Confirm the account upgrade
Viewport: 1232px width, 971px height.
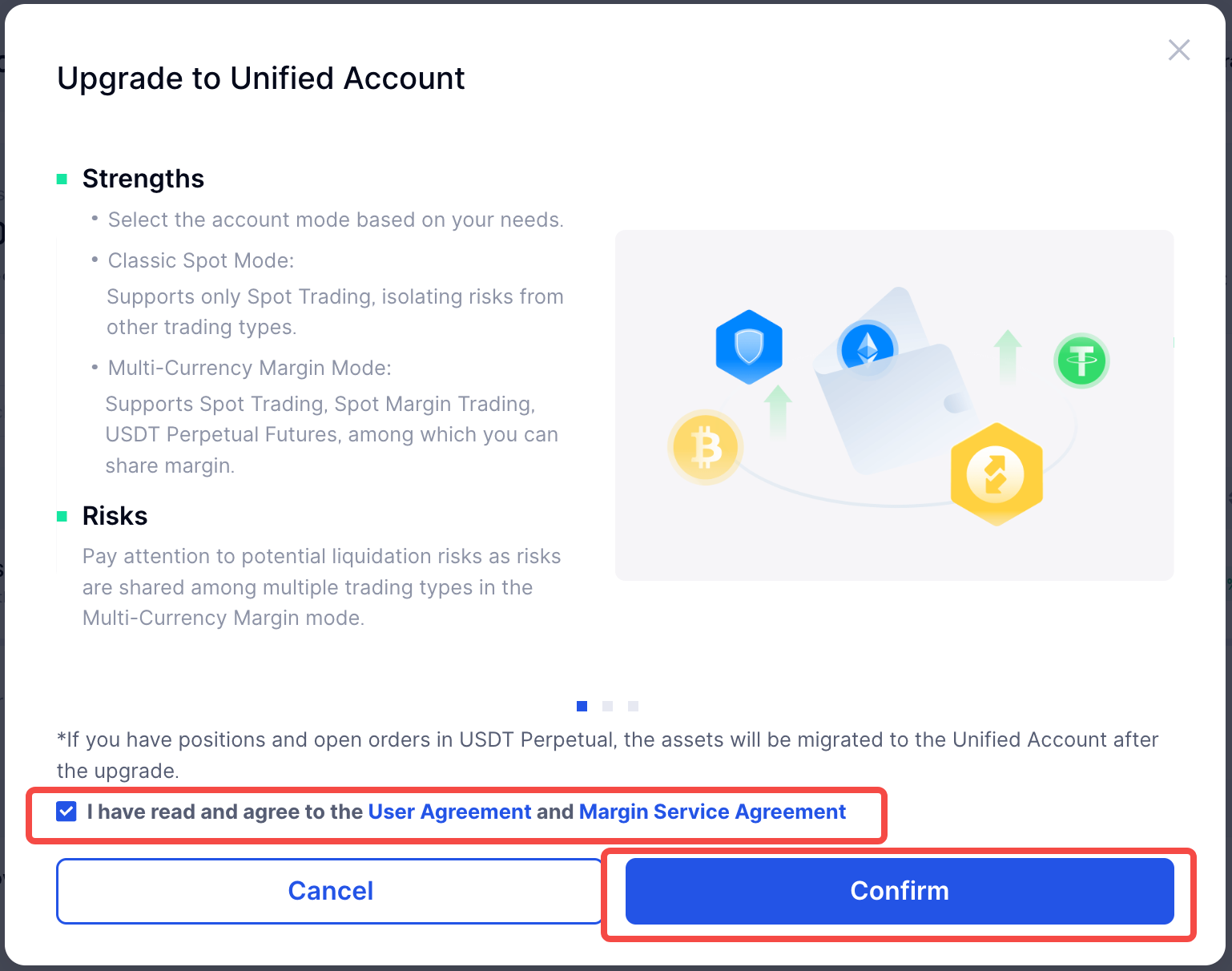(x=899, y=891)
